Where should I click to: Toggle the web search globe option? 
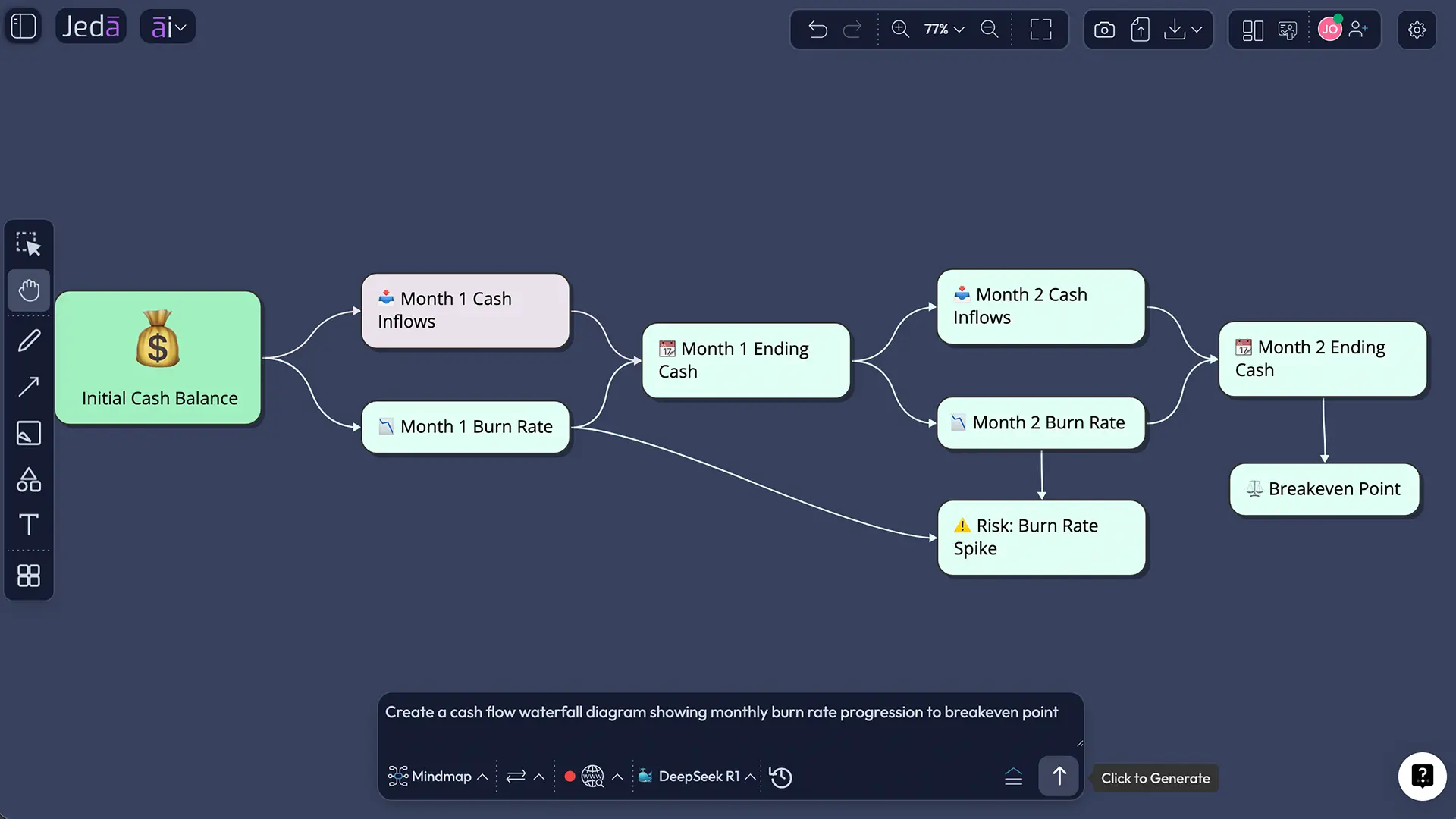(x=592, y=777)
